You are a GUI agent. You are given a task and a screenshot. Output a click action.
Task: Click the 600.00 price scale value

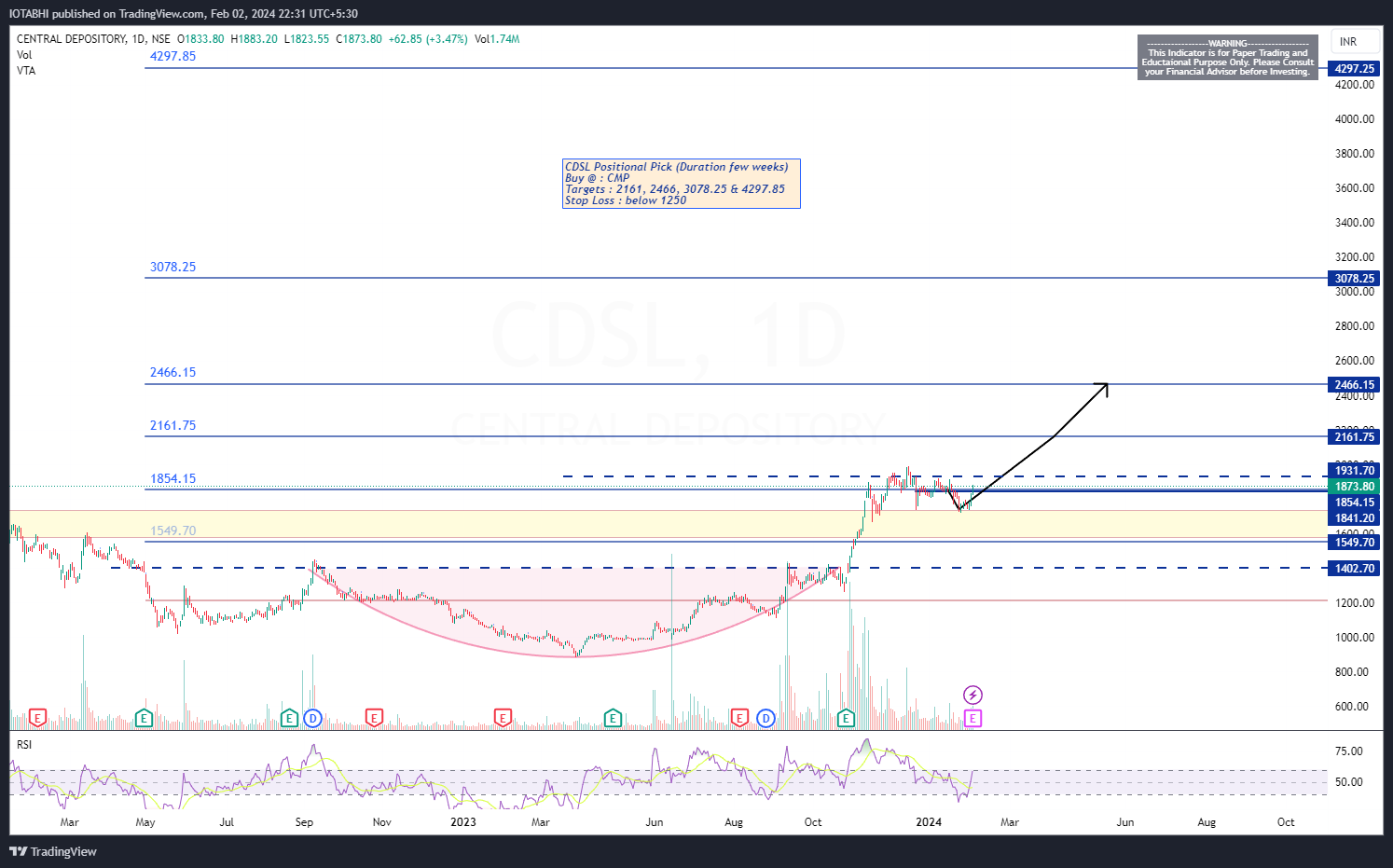click(x=1352, y=707)
